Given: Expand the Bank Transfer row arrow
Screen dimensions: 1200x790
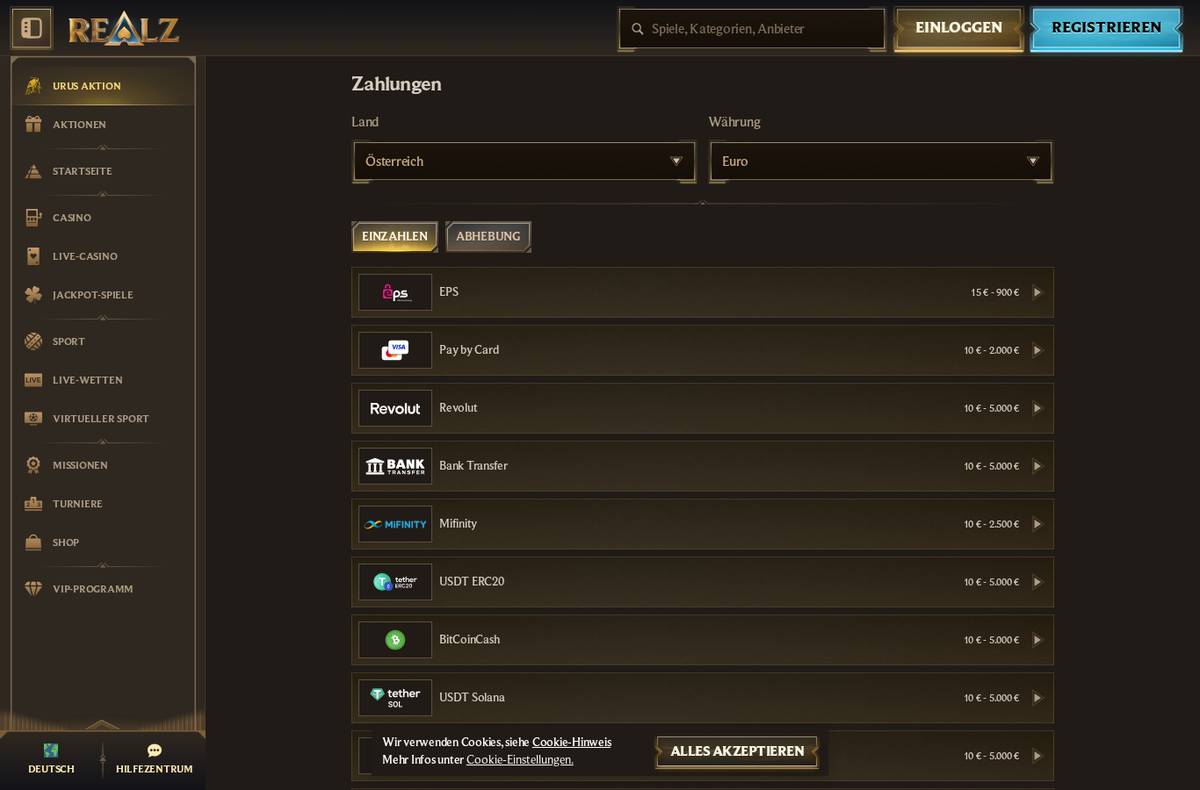Looking at the screenshot, I should pos(1037,467).
